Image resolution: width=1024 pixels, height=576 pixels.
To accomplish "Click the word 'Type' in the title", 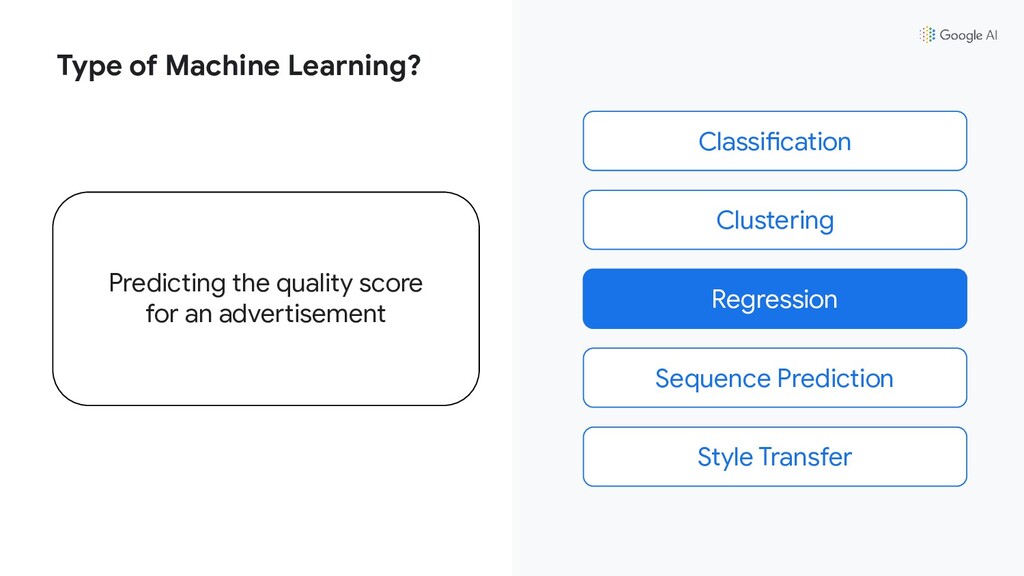I will pyautogui.click(x=89, y=67).
